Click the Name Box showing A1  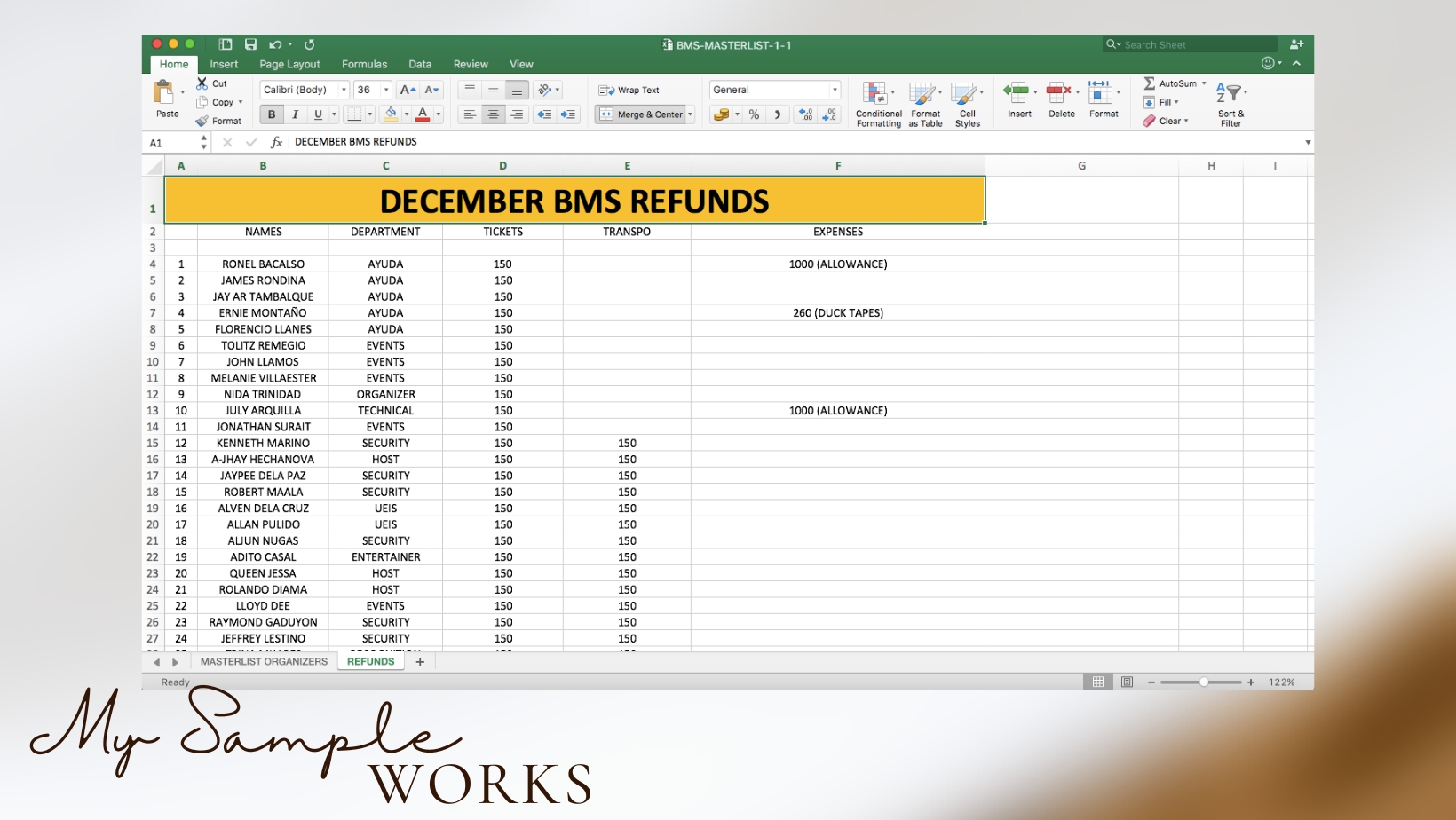tap(172, 142)
